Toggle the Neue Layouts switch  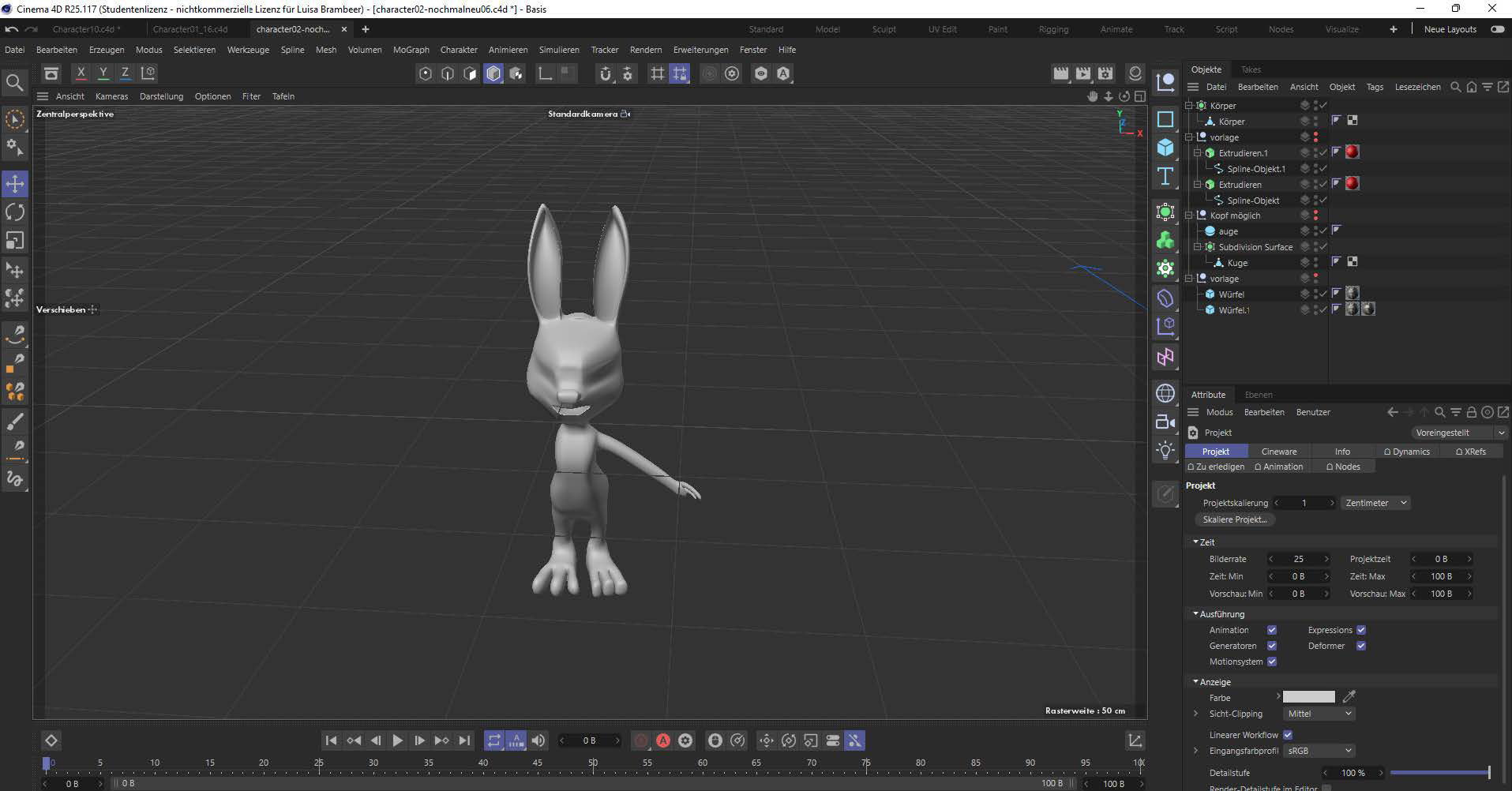[1497, 29]
